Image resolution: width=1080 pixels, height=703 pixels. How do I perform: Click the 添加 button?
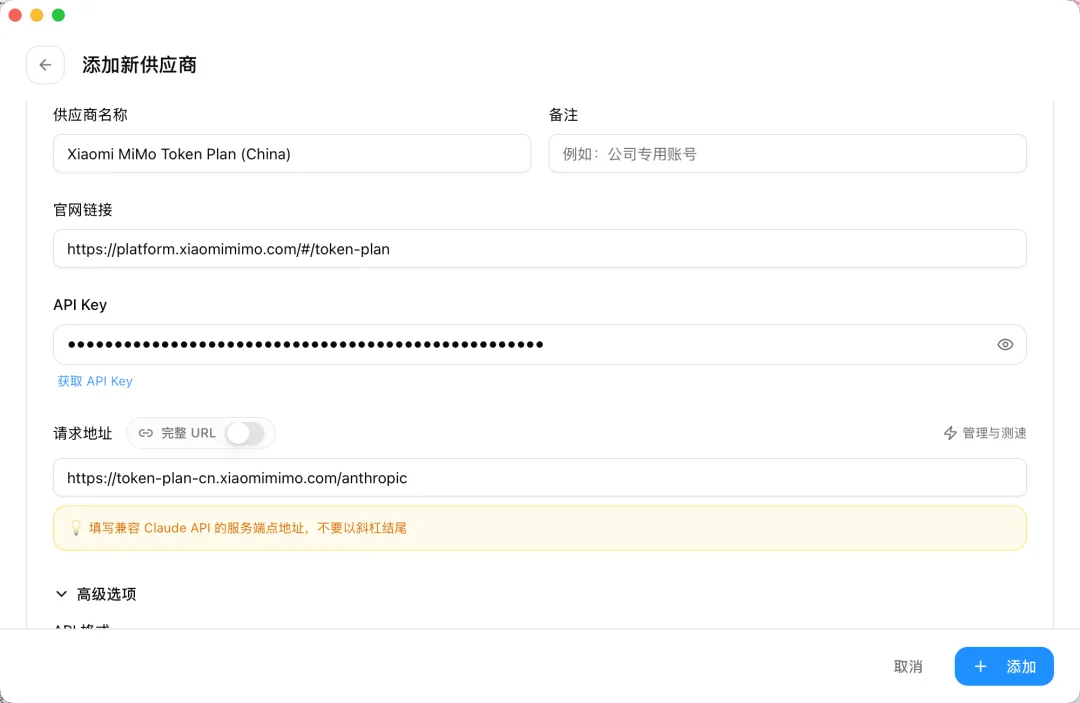tap(1004, 667)
